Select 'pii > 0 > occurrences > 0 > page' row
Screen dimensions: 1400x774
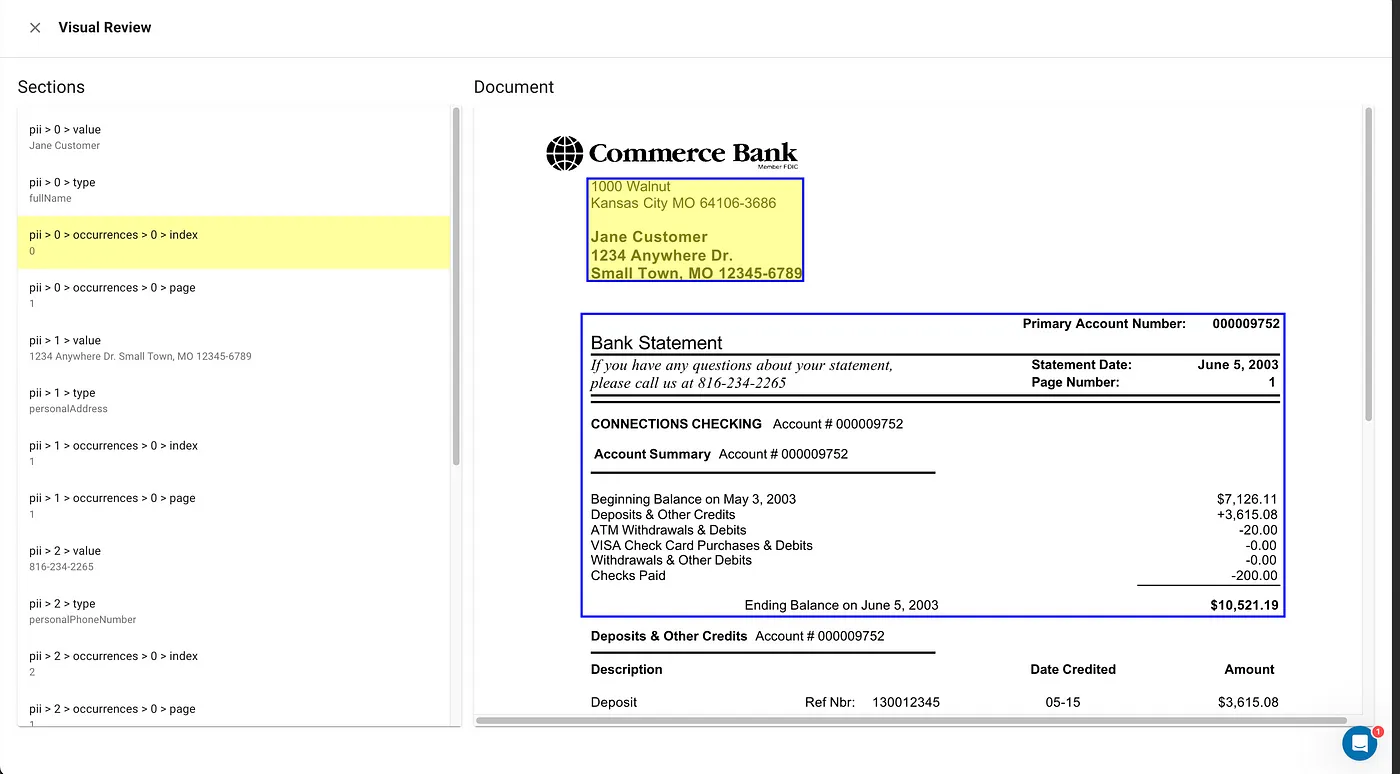(234, 295)
